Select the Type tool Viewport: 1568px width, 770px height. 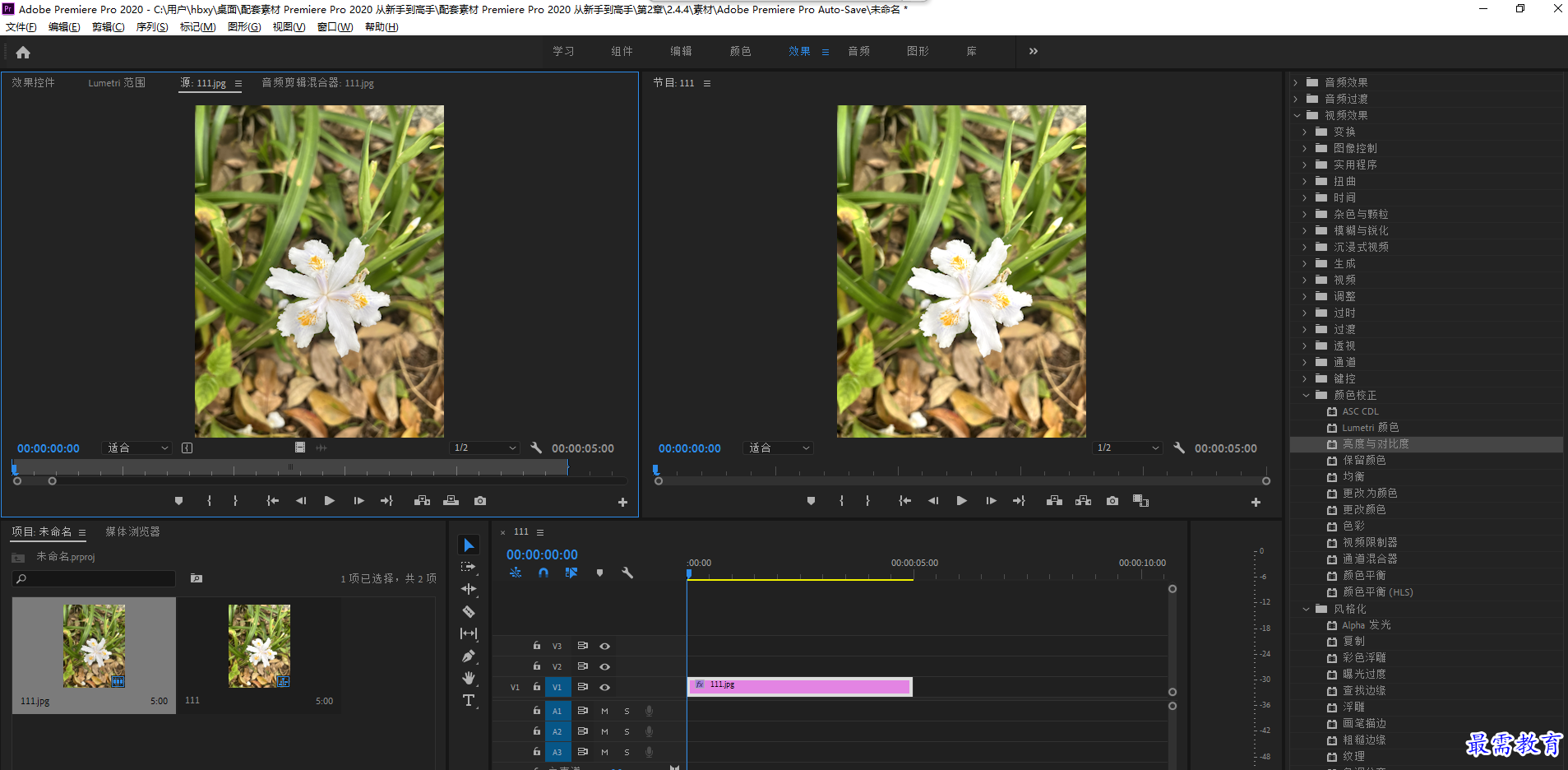(x=469, y=700)
